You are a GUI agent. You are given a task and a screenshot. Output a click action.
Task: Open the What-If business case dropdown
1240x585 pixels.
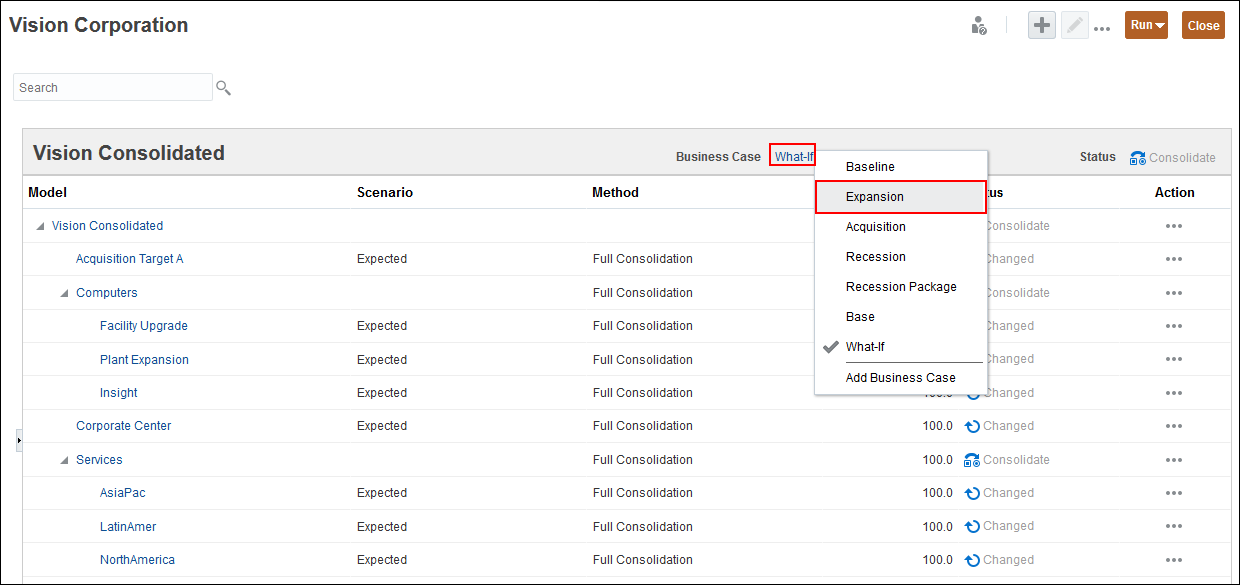point(792,155)
